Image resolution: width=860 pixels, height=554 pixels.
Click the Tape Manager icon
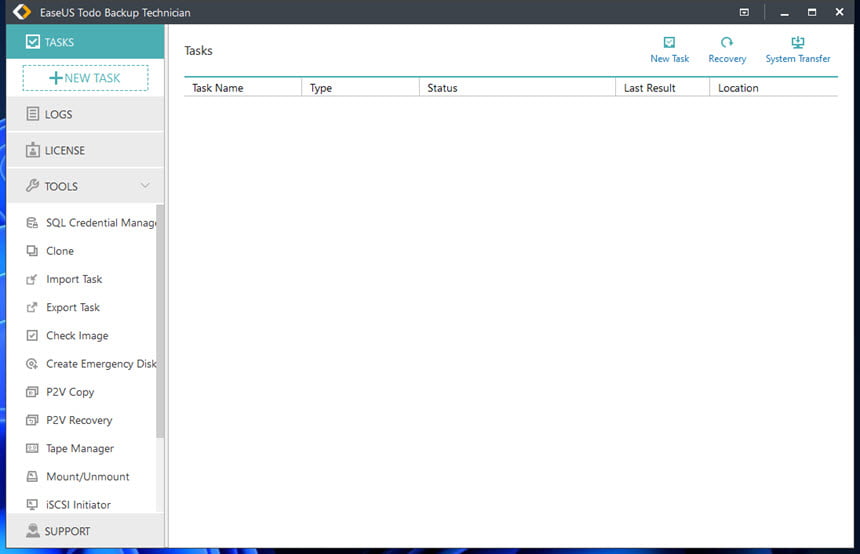32,448
